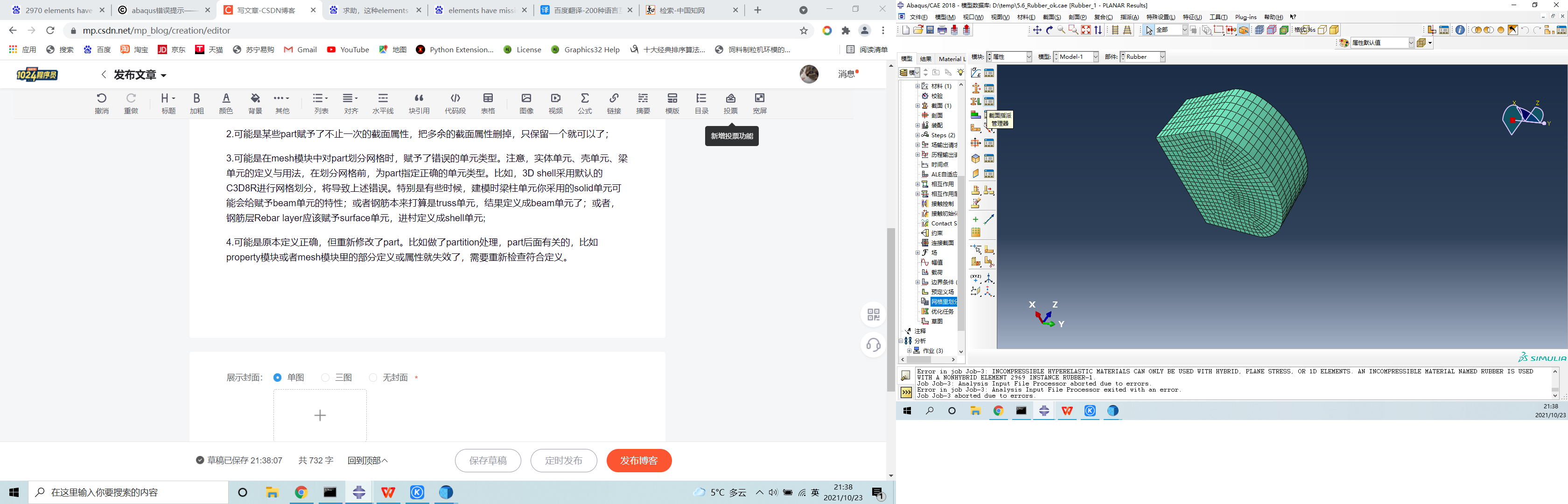Expand the Steps (2) tree node
Image resolution: width=1568 pixels, height=504 pixels.
(x=917, y=135)
